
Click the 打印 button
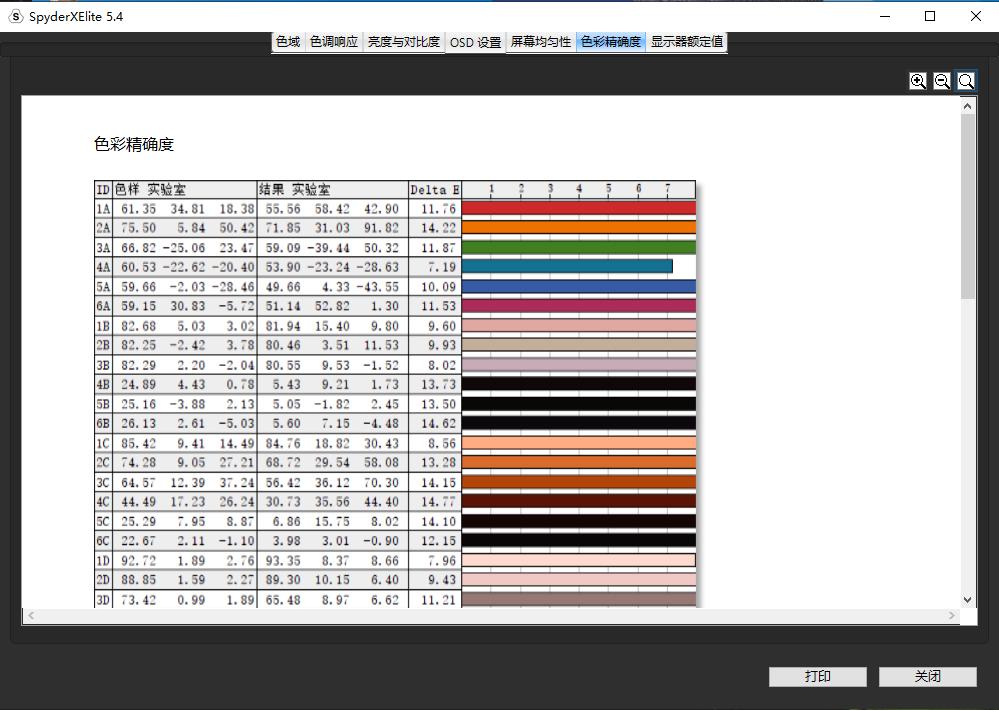(817, 677)
